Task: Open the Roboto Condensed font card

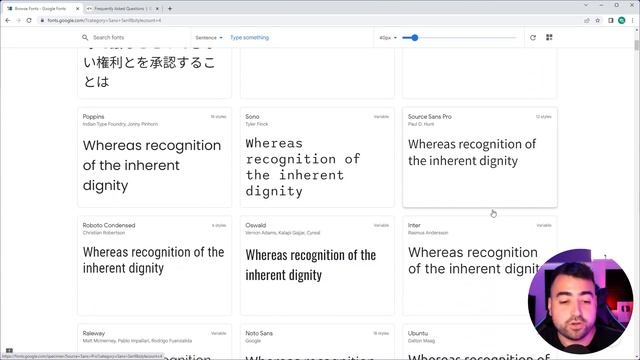Action: pos(154,265)
